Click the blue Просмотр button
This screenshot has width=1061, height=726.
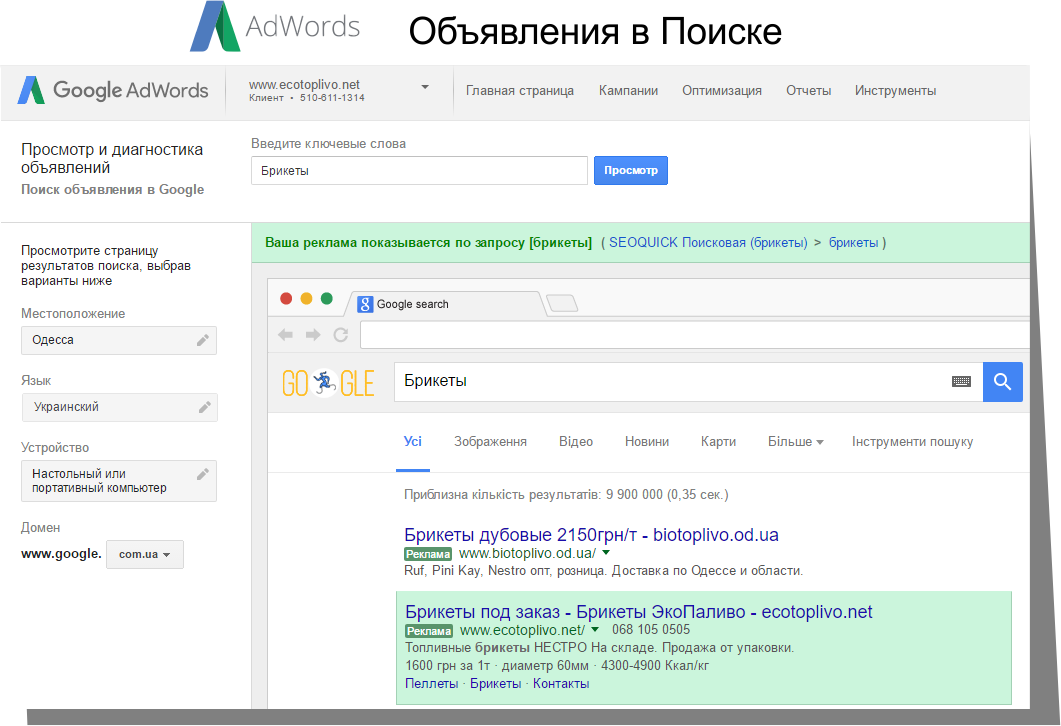point(631,171)
